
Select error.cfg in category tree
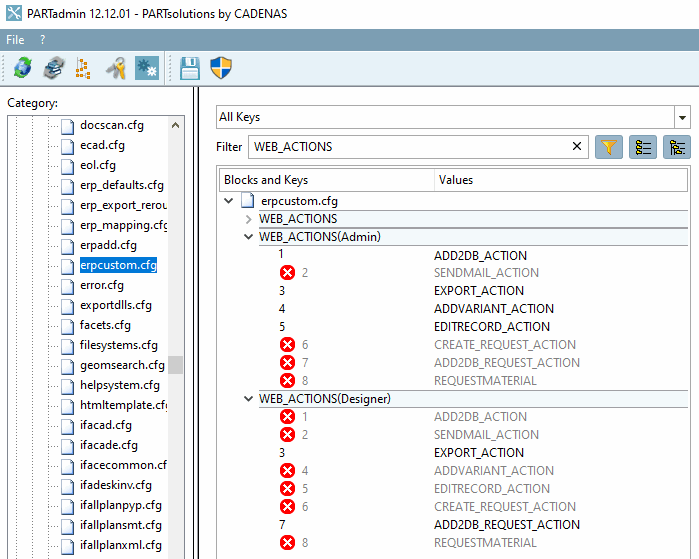tap(102, 285)
